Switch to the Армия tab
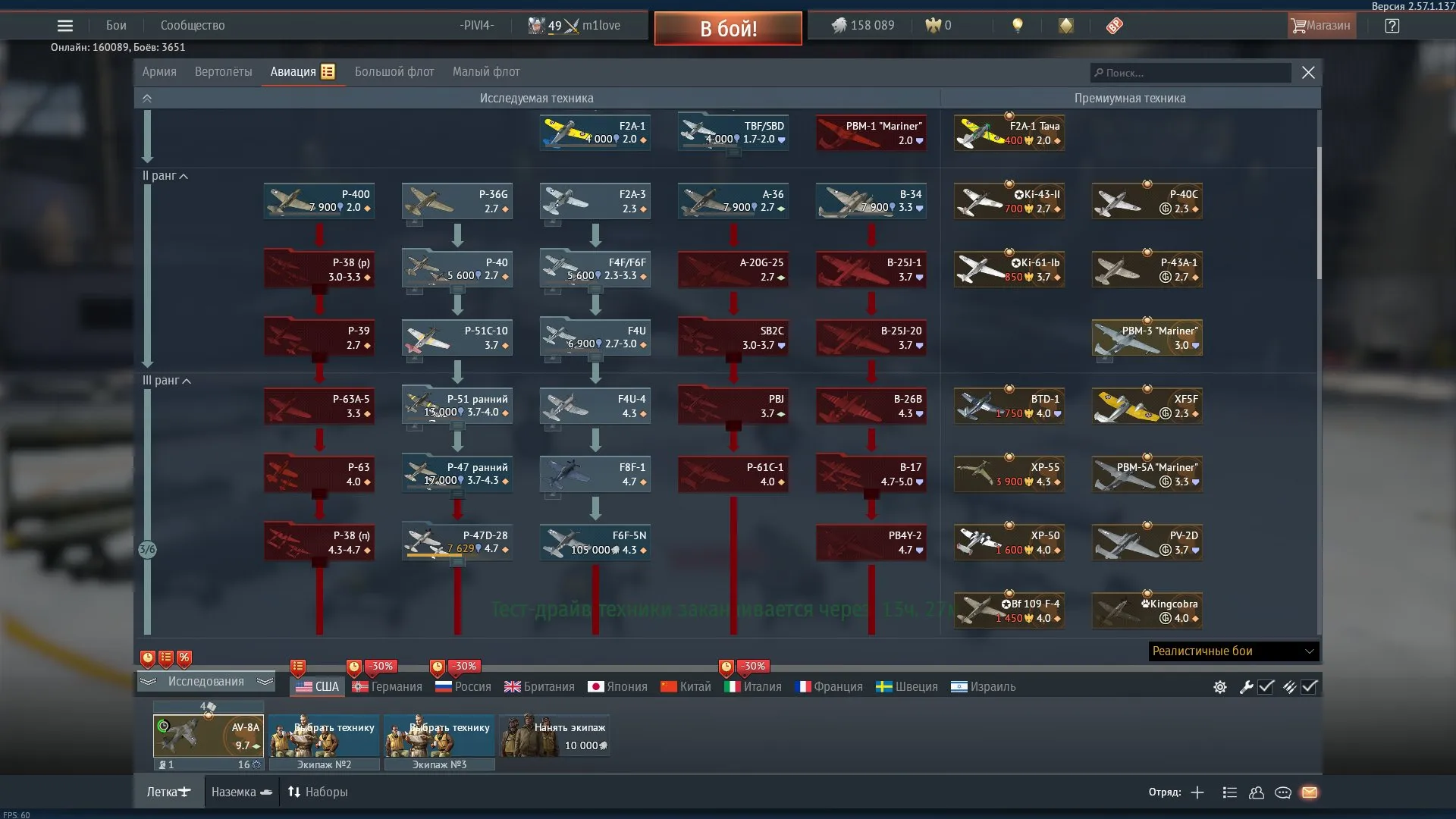The width and height of the screenshot is (1456, 819). pyautogui.click(x=159, y=72)
